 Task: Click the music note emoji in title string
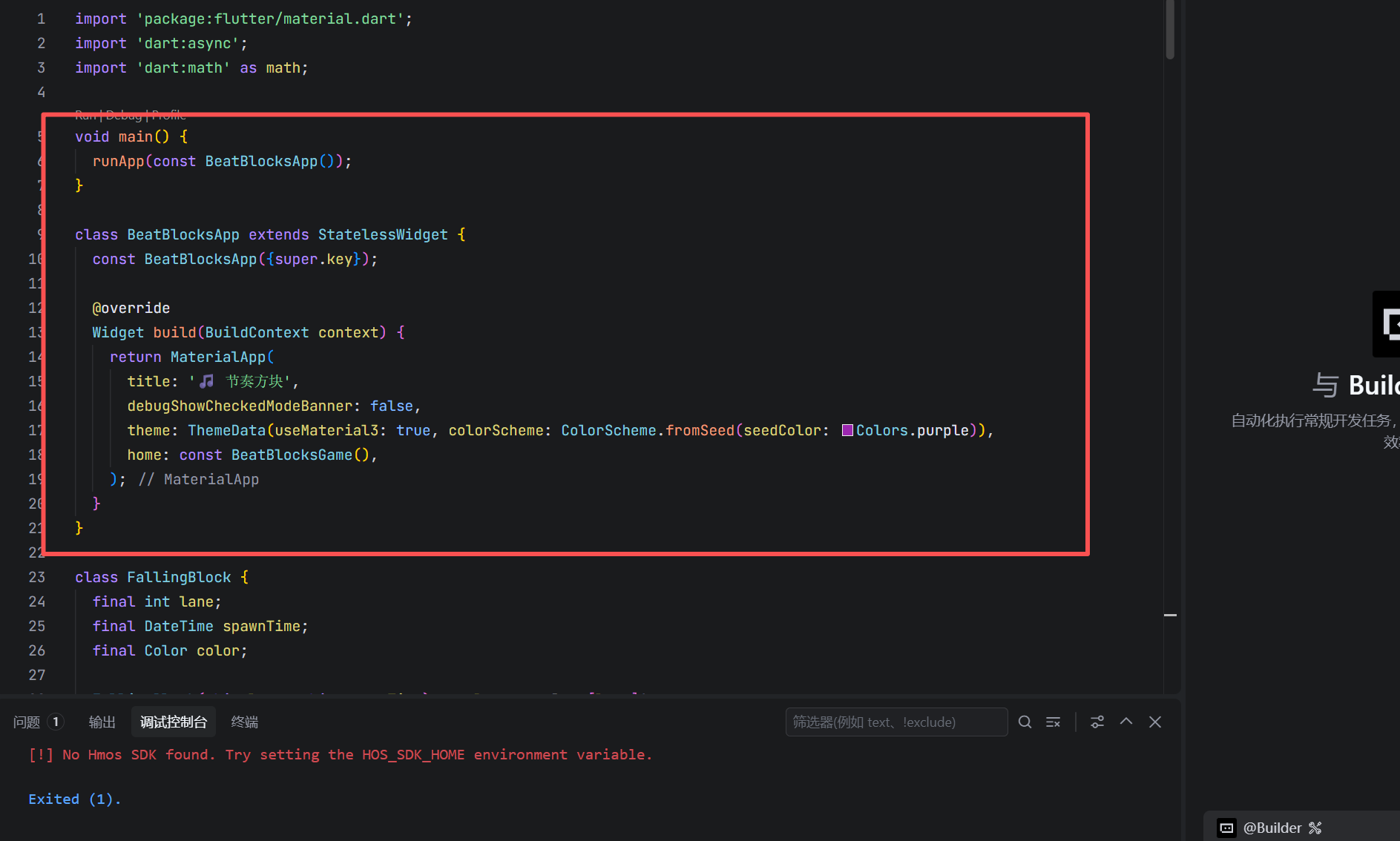coord(207,381)
